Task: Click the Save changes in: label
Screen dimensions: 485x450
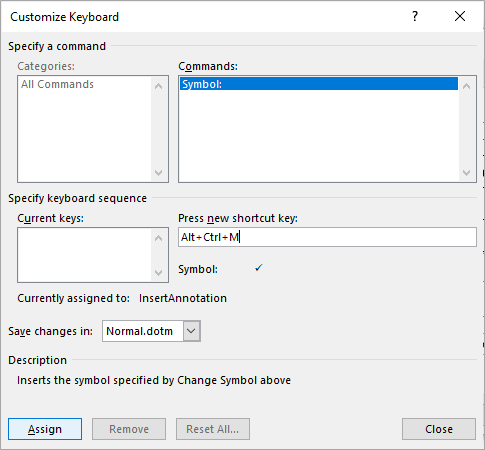Action: (51, 331)
